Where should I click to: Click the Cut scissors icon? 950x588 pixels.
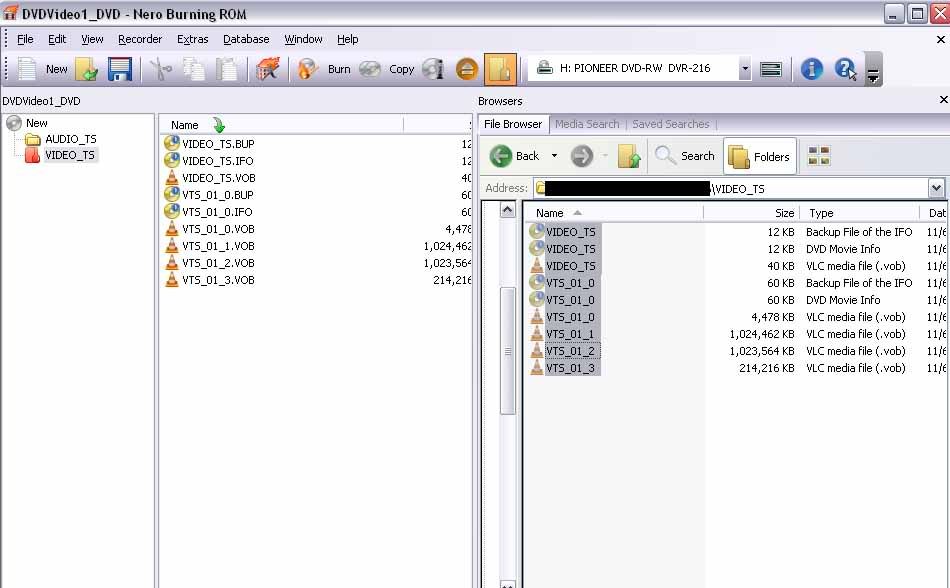[161, 69]
